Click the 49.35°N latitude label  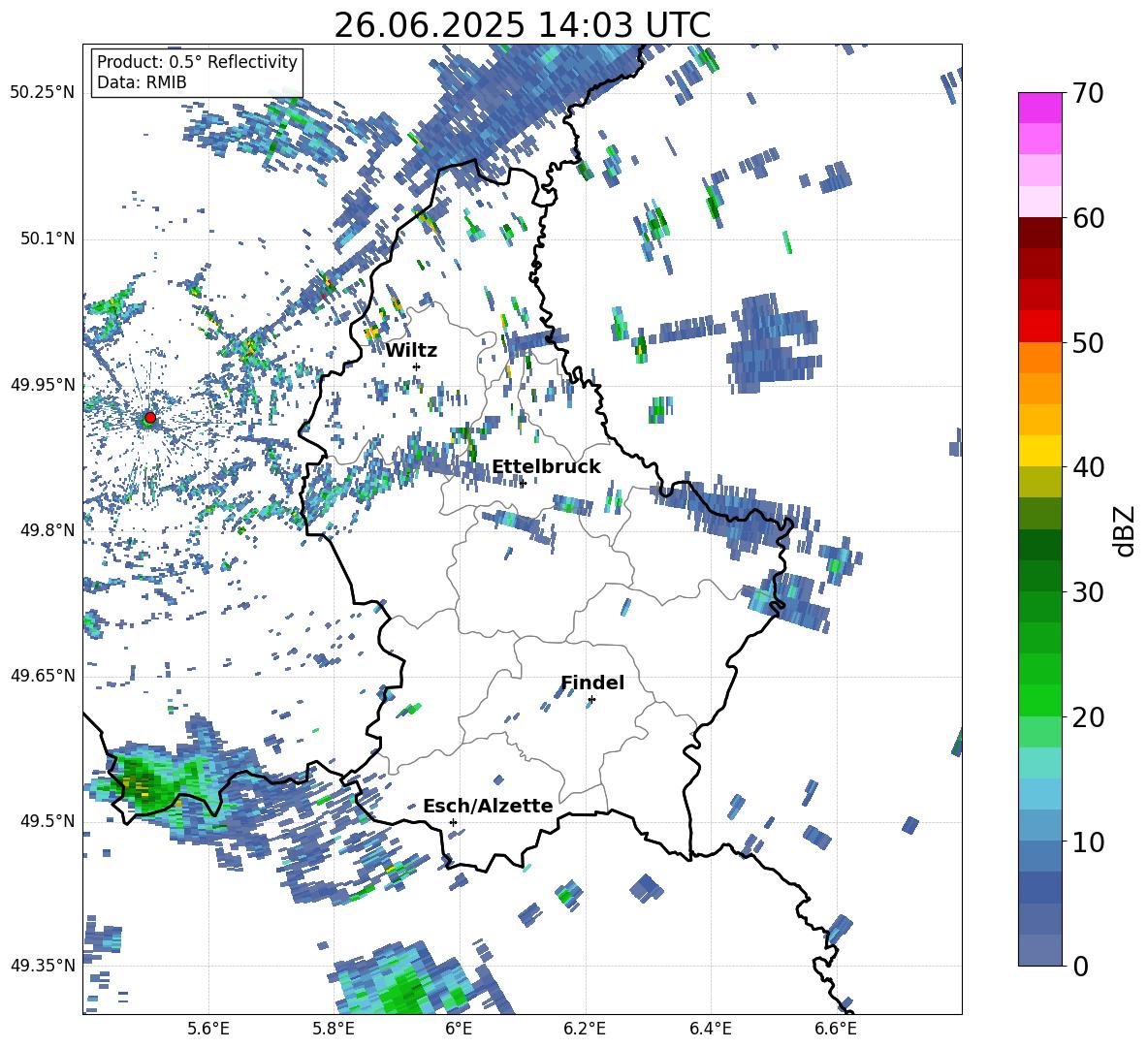43,966
